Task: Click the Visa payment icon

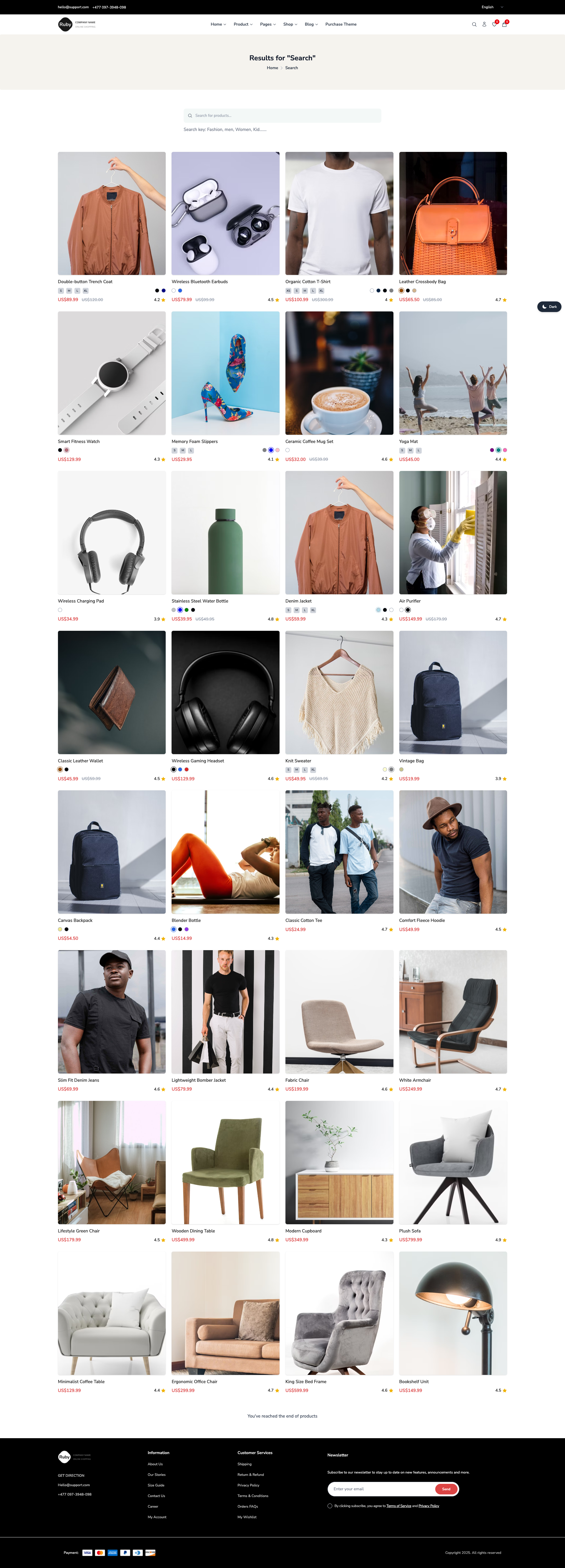Action: [x=87, y=1552]
